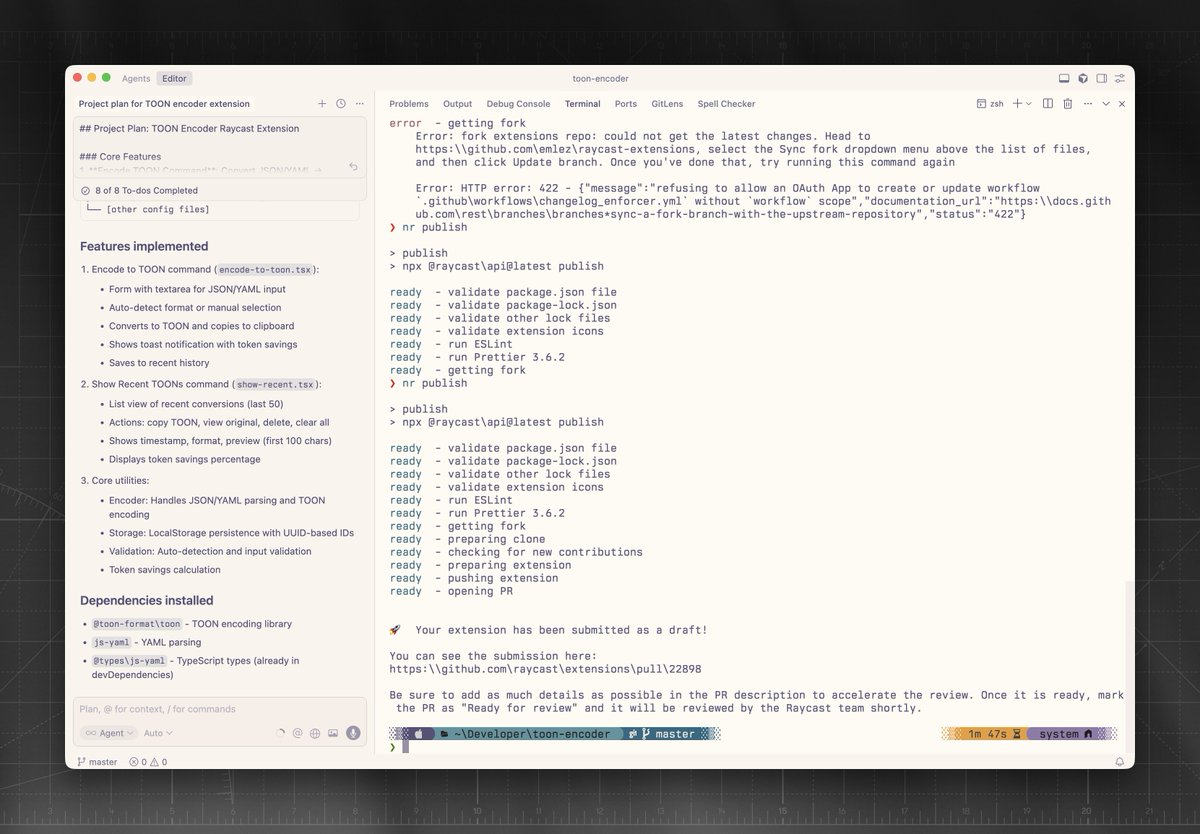Open settings sliders icon in title bar
Viewport: 1200px width, 834px height.
coord(1120,78)
